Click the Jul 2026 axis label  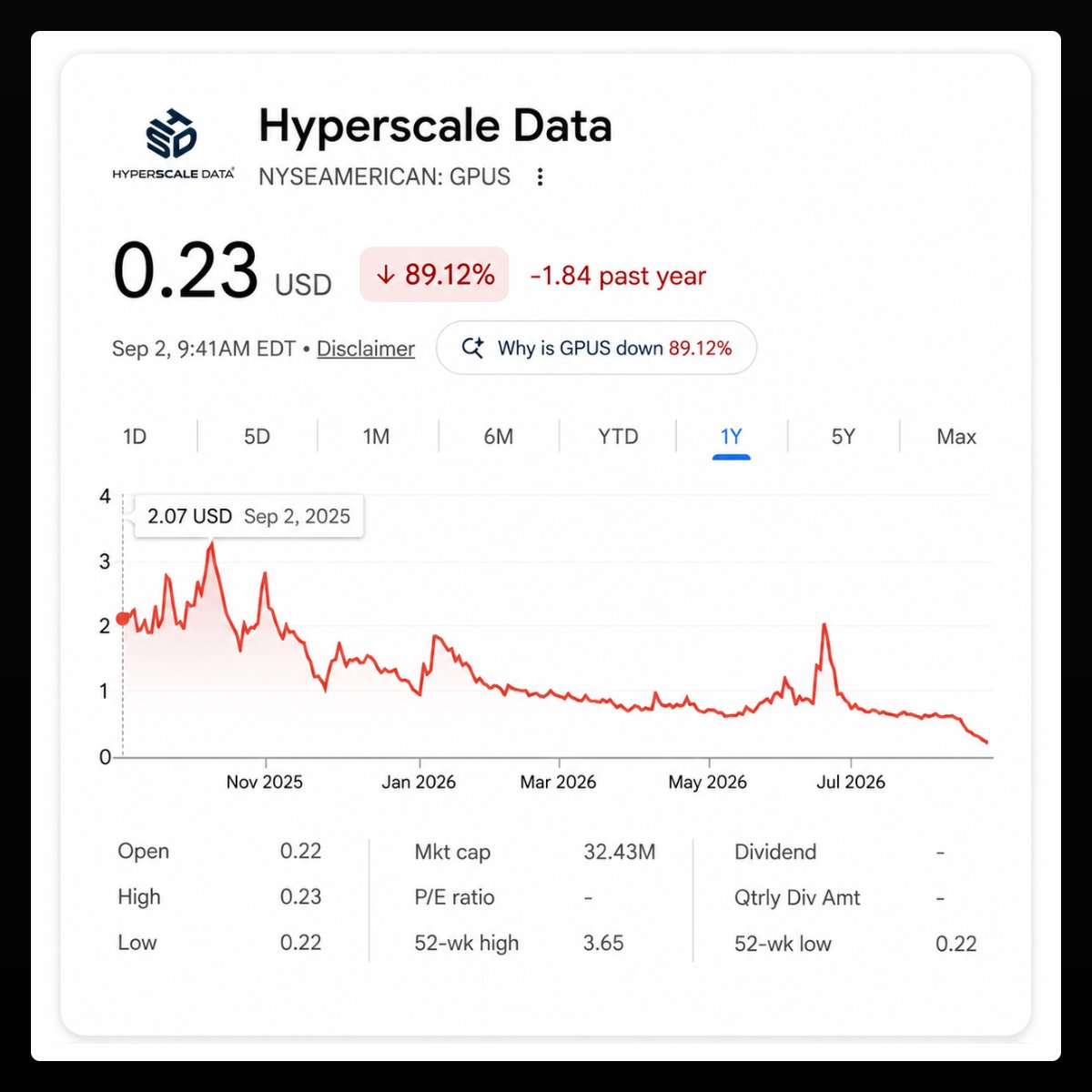[x=851, y=782]
